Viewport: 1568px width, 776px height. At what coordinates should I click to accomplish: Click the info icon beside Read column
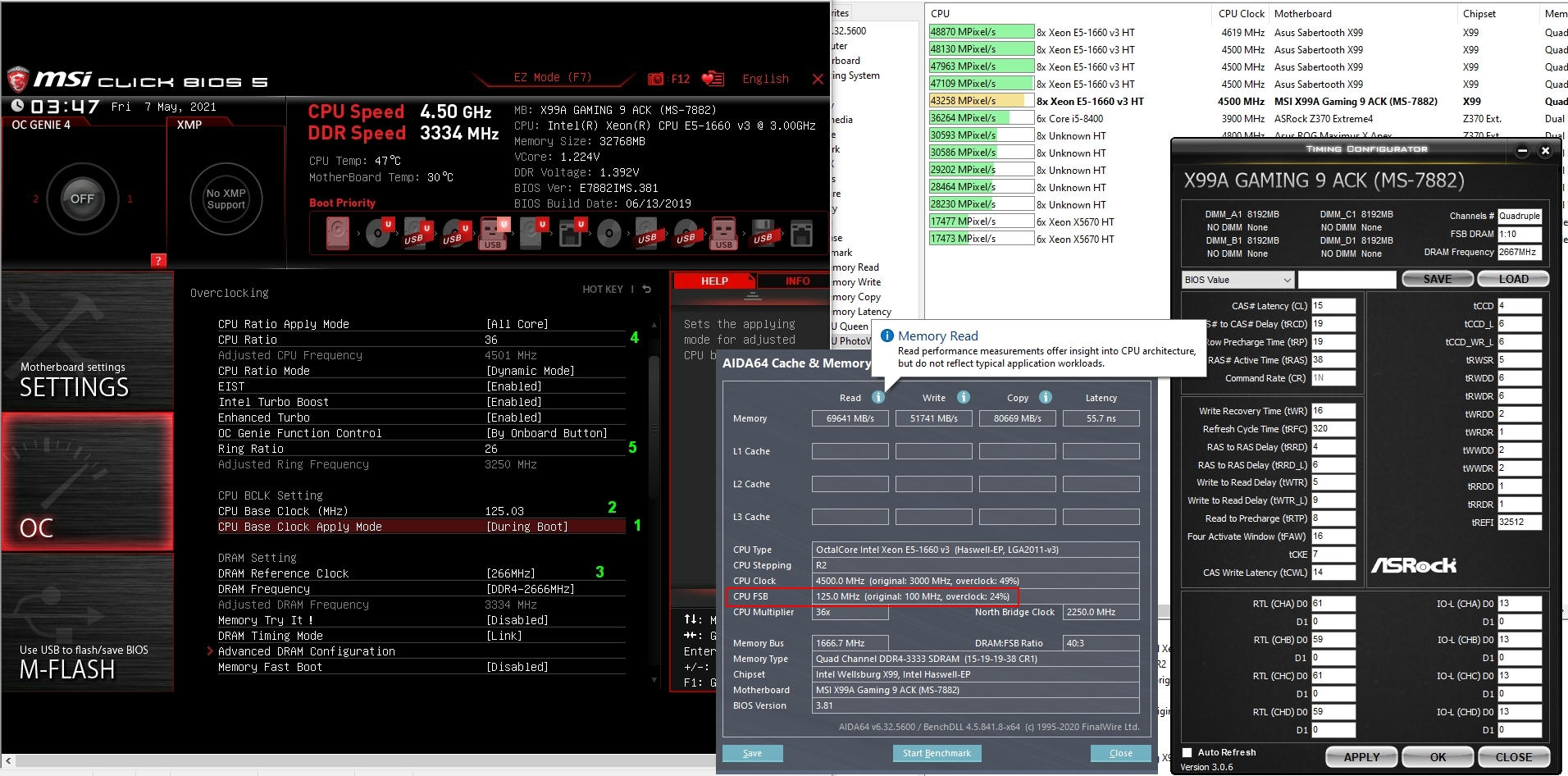tap(877, 397)
